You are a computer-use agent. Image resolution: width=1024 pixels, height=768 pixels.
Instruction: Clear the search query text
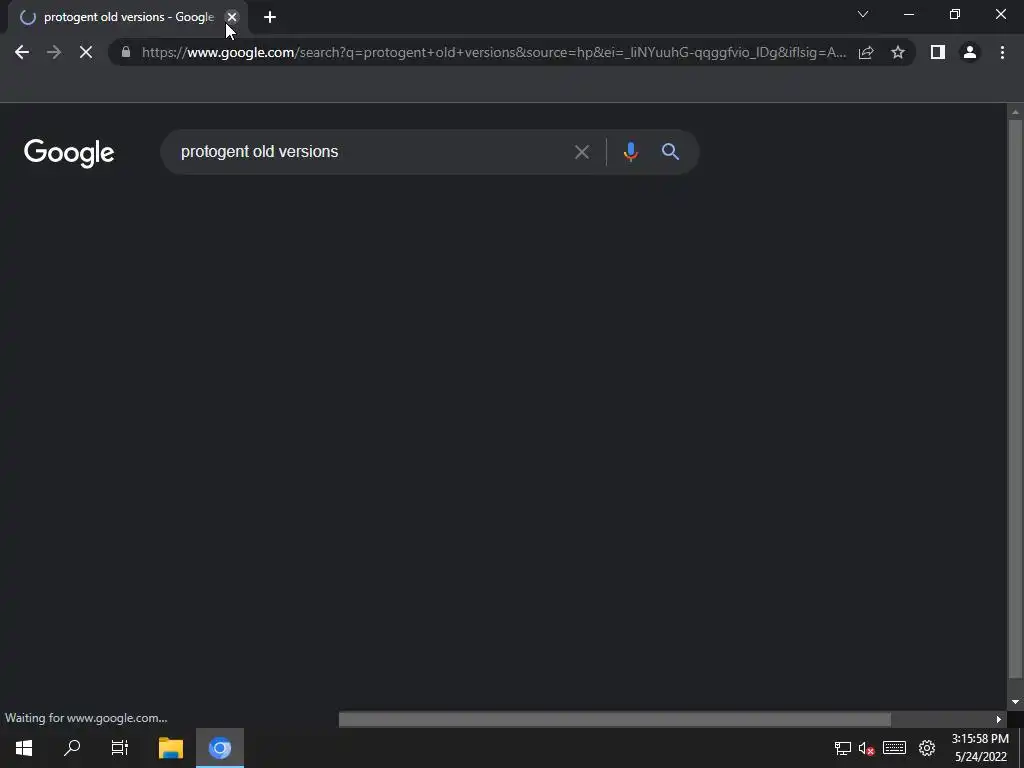pyautogui.click(x=582, y=152)
